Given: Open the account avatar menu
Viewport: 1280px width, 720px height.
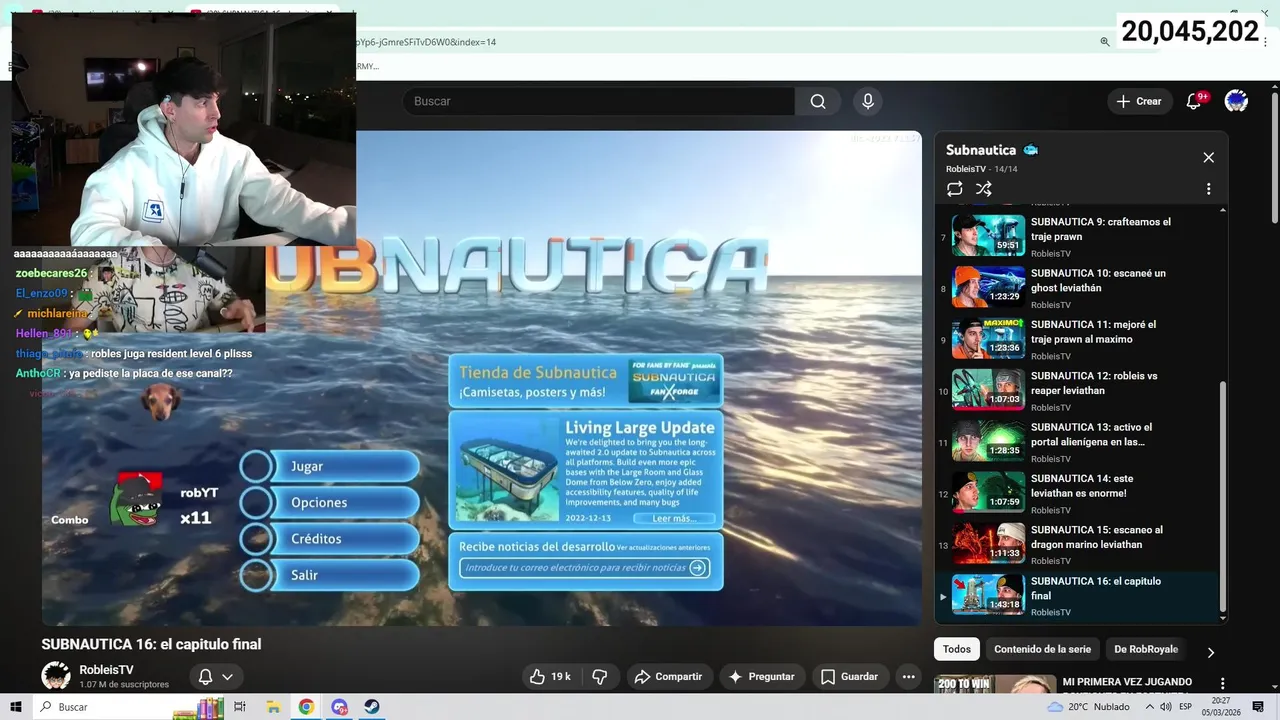Looking at the screenshot, I should point(1236,101).
